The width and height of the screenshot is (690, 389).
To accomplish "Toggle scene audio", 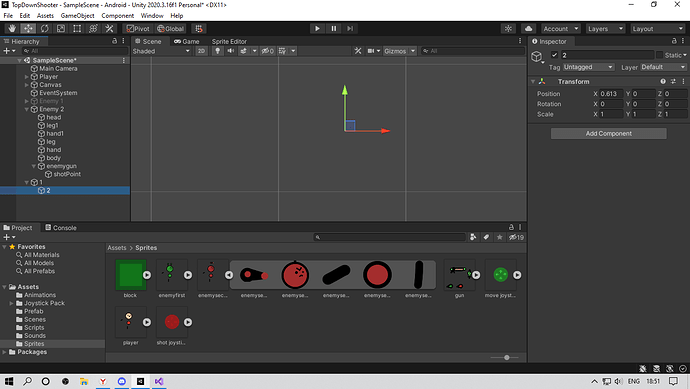I will (231, 51).
